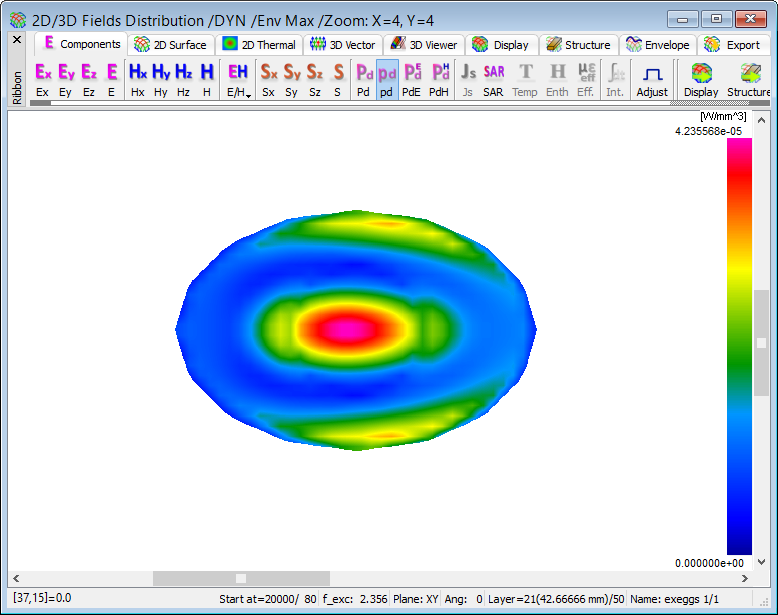The width and height of the screenshot is (778, 615).
Task: Click the Layer=21(42.66666 mm)/50 status
Action: [556, 599]
